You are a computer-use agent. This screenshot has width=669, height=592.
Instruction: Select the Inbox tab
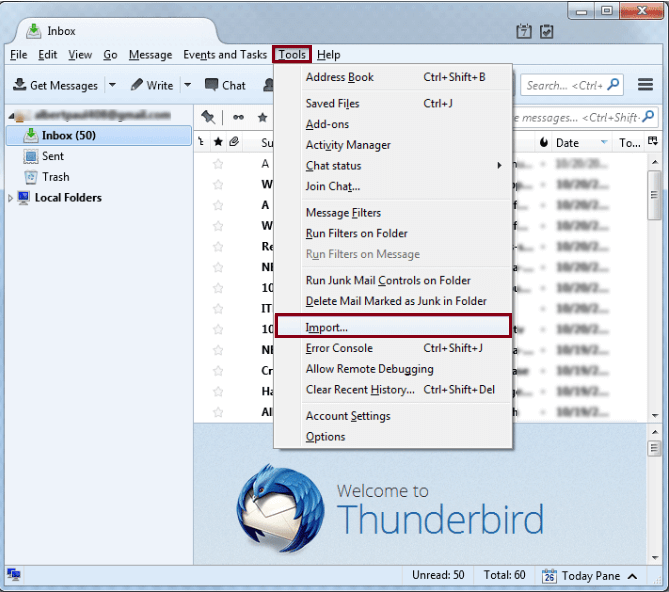[115, 31]
